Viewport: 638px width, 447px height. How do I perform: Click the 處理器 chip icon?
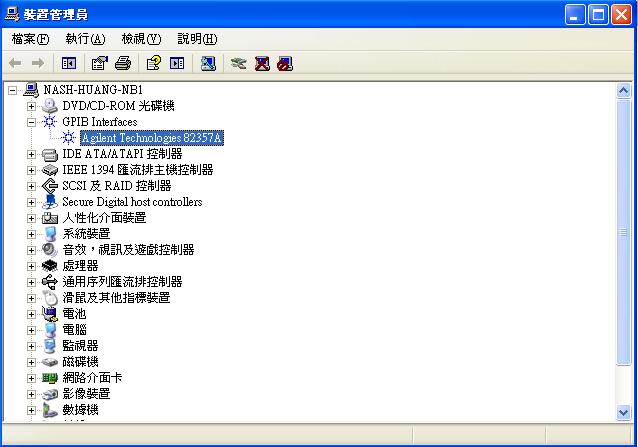click(50, 266)
